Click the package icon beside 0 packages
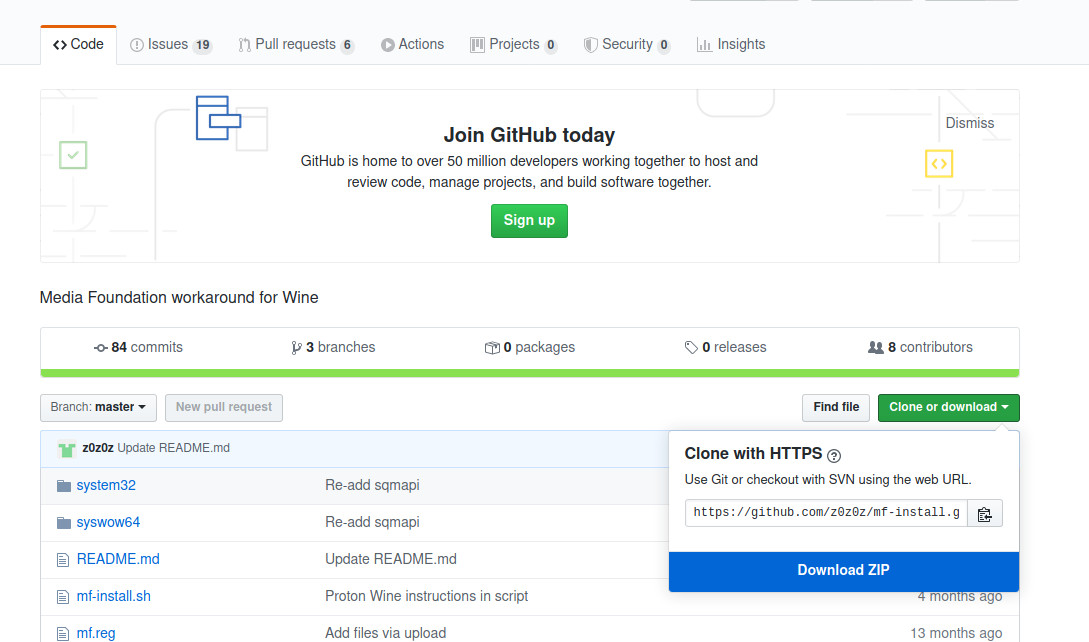The image size is (1089, 642). [x=492, y=348]
